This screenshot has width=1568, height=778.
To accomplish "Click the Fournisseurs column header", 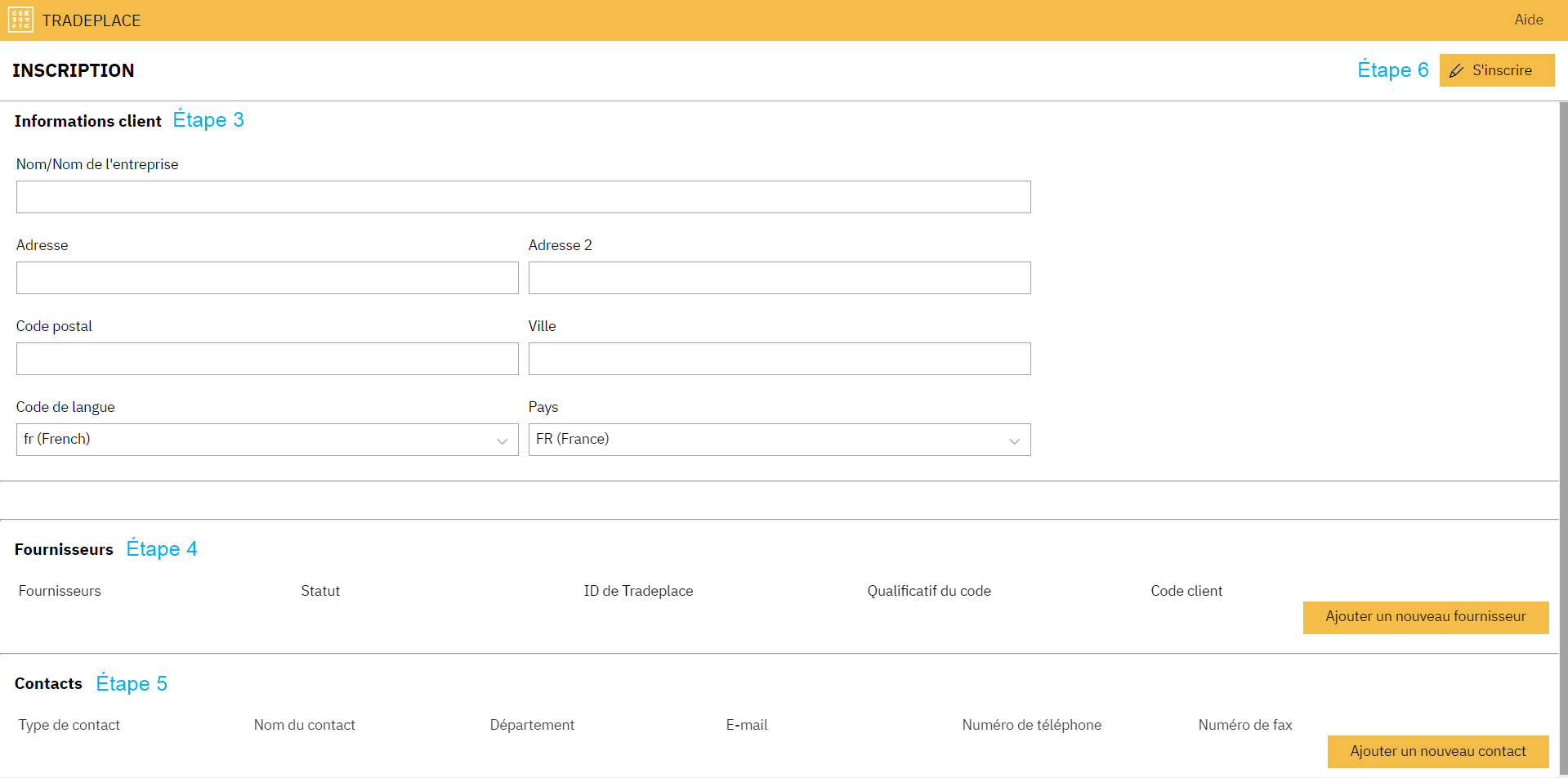I will coord(60,591).
